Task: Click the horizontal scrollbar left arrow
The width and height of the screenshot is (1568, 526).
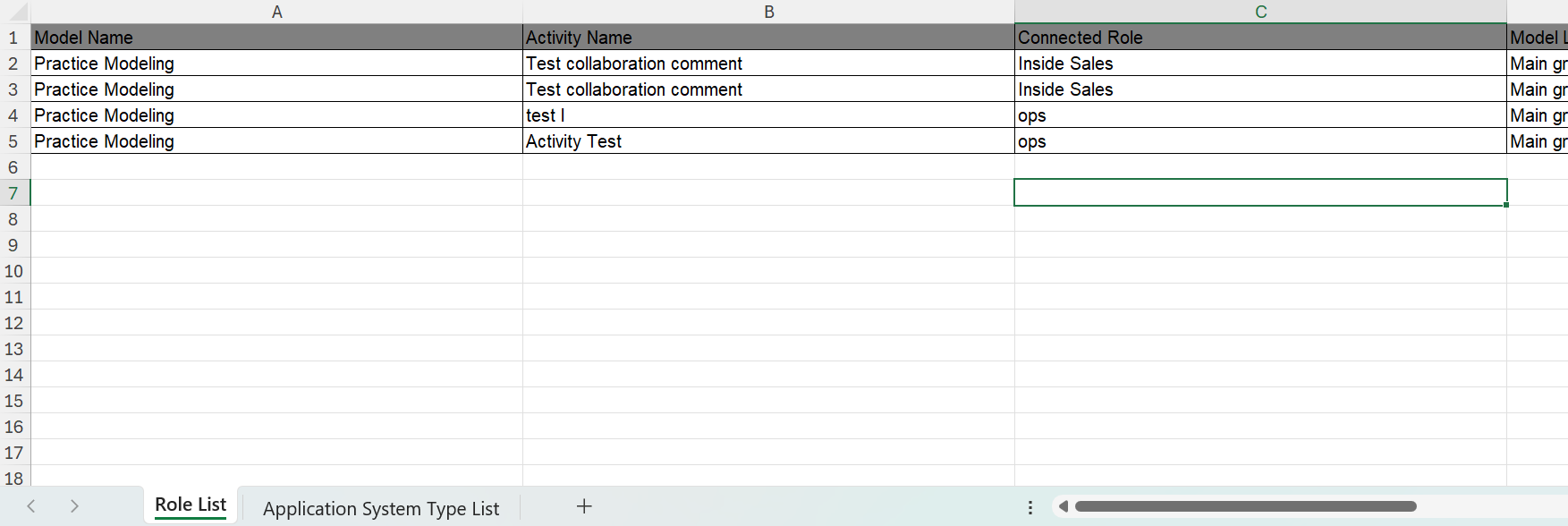Action: pyautogui.click(x=1064, y=506)
